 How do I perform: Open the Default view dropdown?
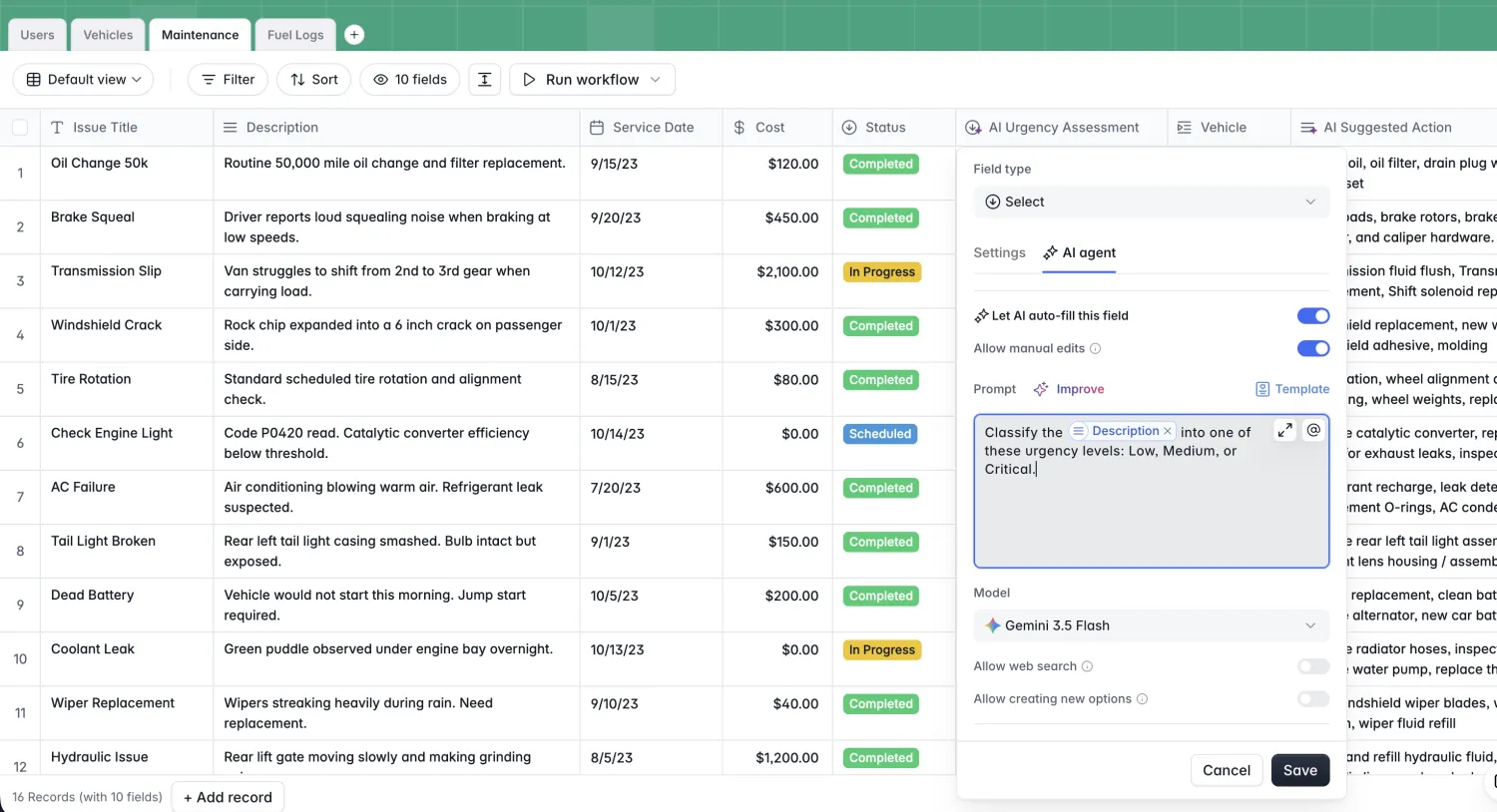coord(83,80)
